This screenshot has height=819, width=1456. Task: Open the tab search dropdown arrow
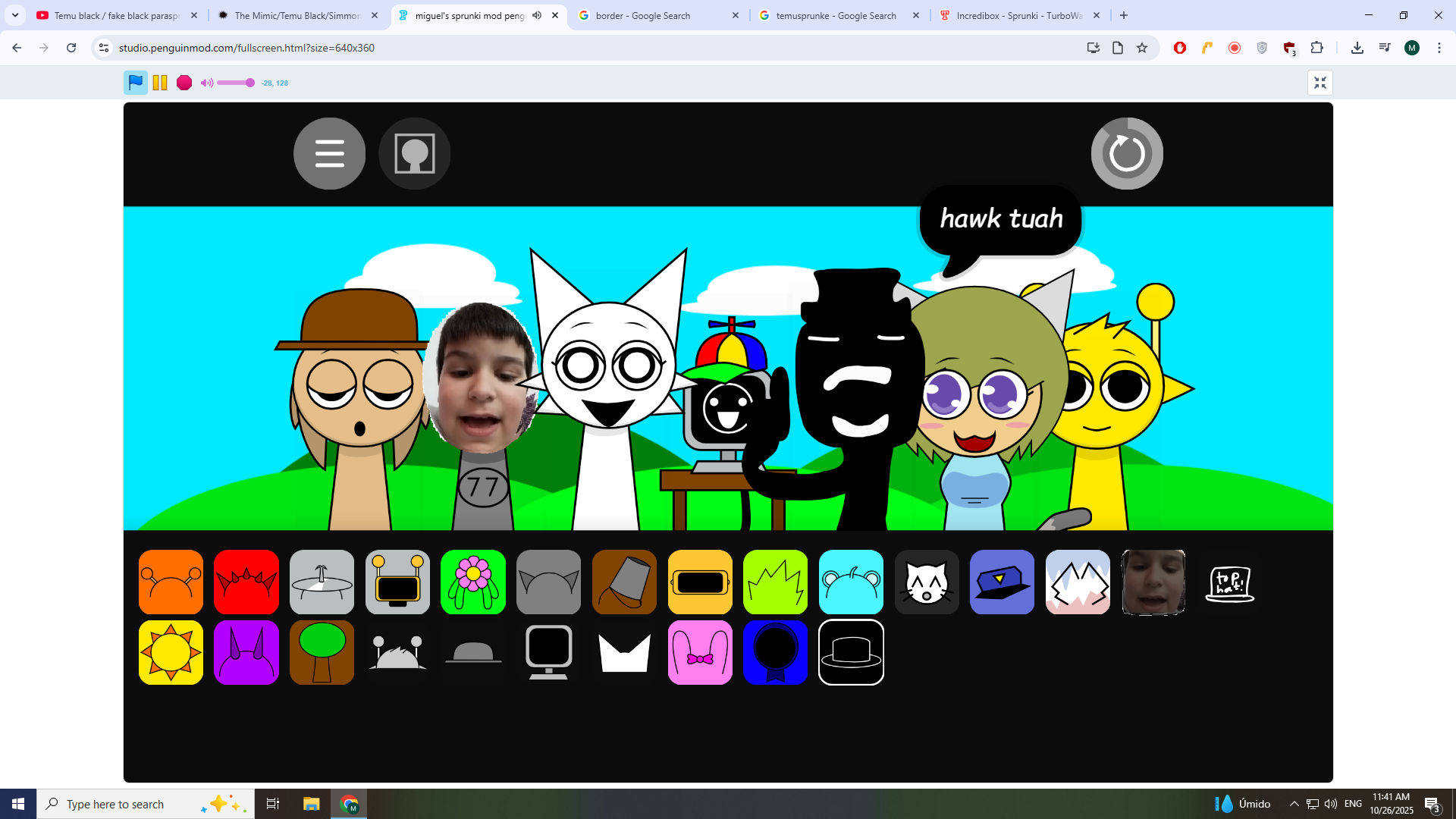pos(15,15)
